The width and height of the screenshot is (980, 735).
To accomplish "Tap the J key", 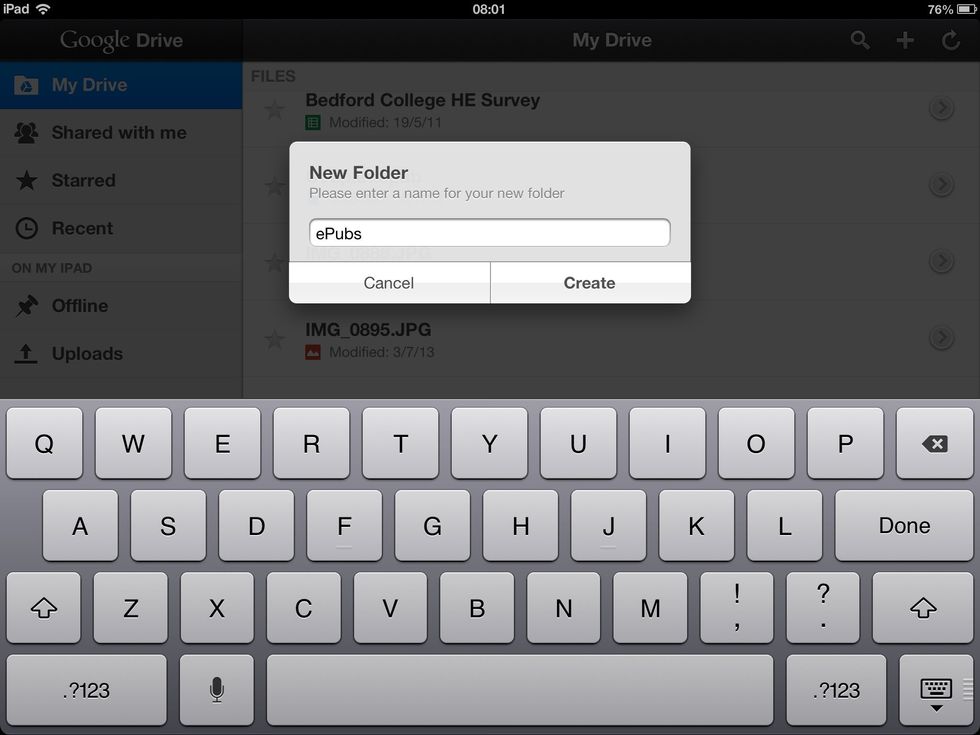I will 609,526.
